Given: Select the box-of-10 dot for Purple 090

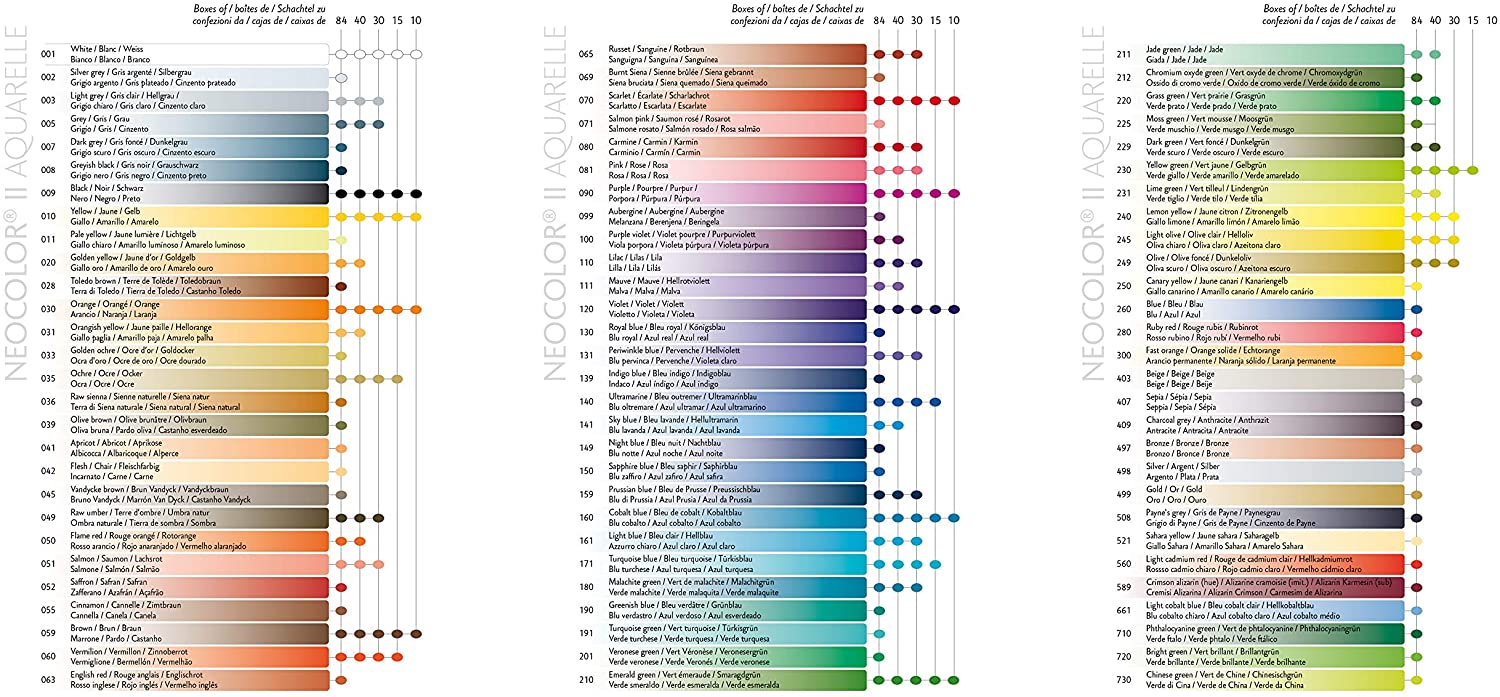Looking at the screenshot, I should pos(953,193).
